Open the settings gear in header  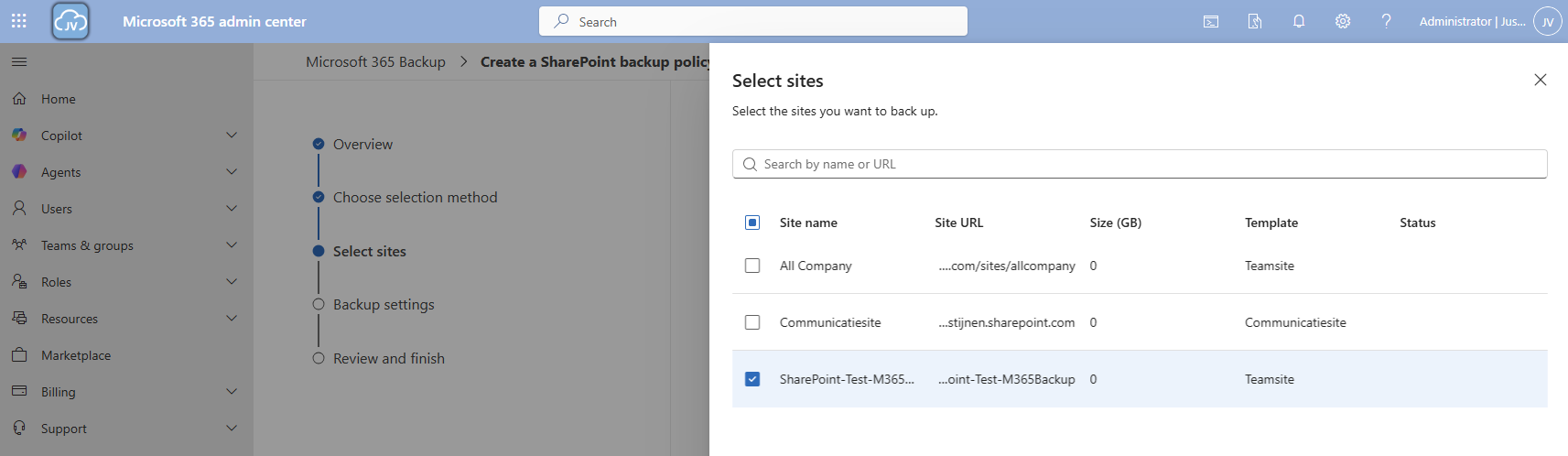point(1343,21)
